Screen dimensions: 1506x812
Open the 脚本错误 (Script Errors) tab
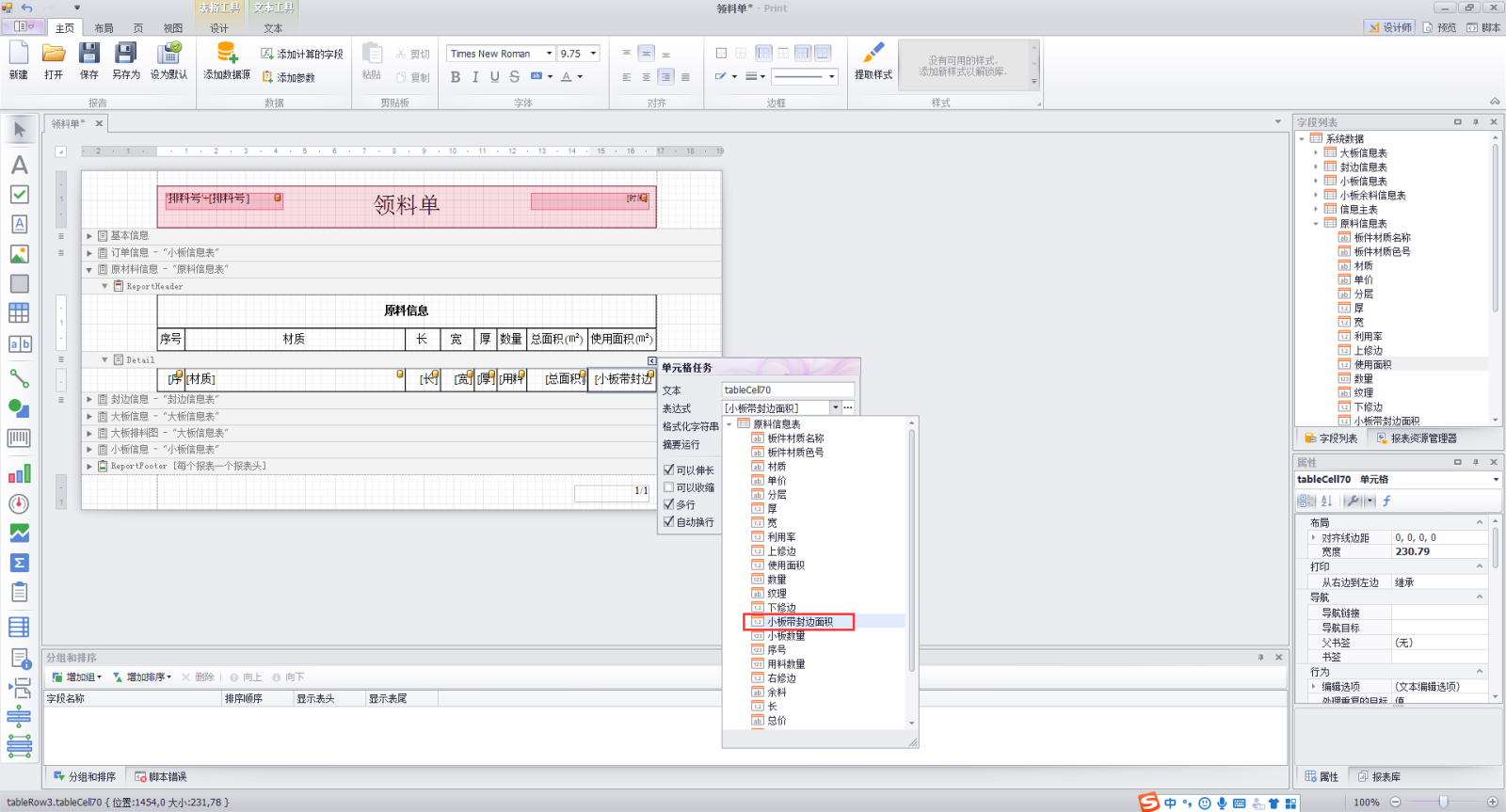(161, 777)
